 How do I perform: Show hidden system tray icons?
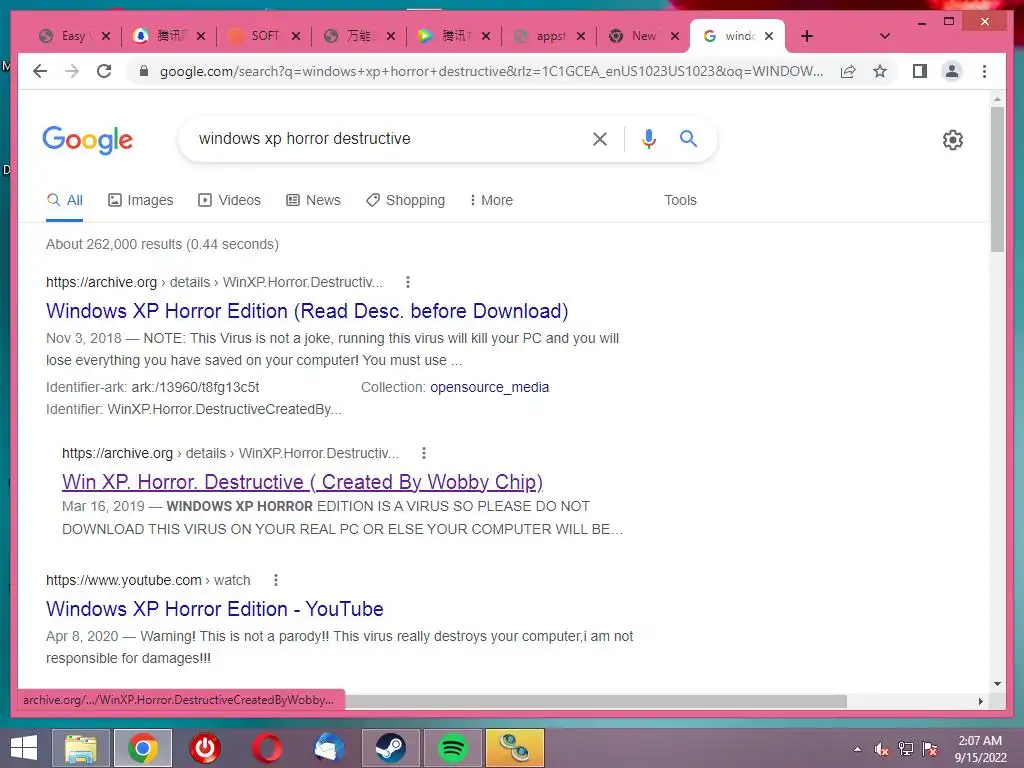point(857,749)
